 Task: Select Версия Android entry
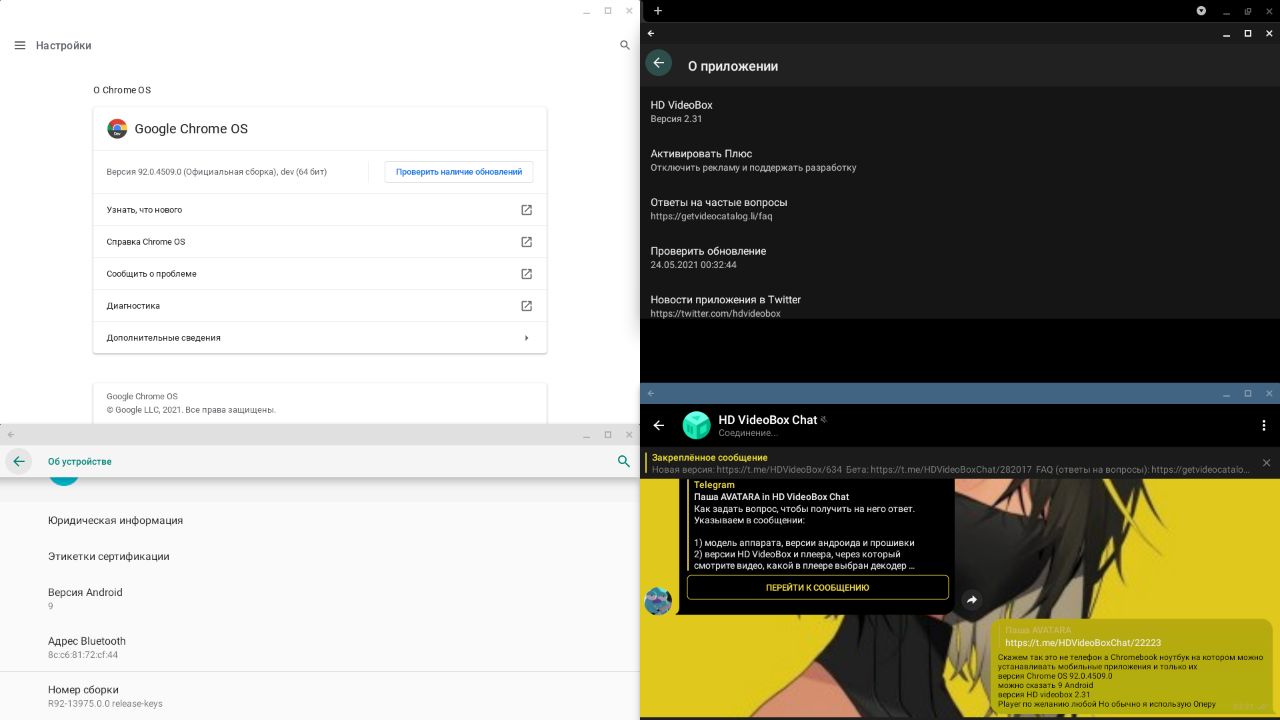pyautogui.click(x=319, y=598)
